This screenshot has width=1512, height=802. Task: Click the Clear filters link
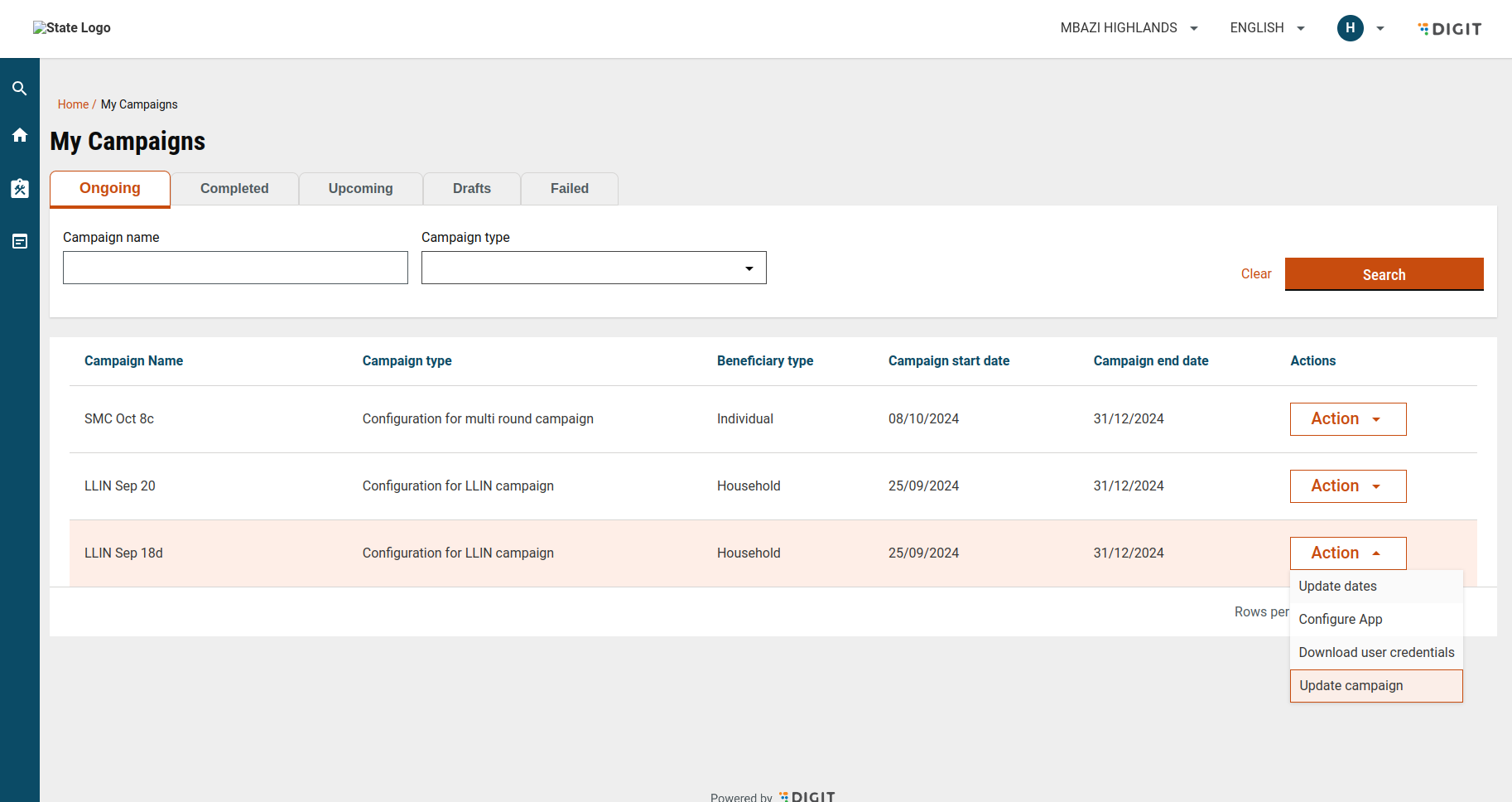1255,274
